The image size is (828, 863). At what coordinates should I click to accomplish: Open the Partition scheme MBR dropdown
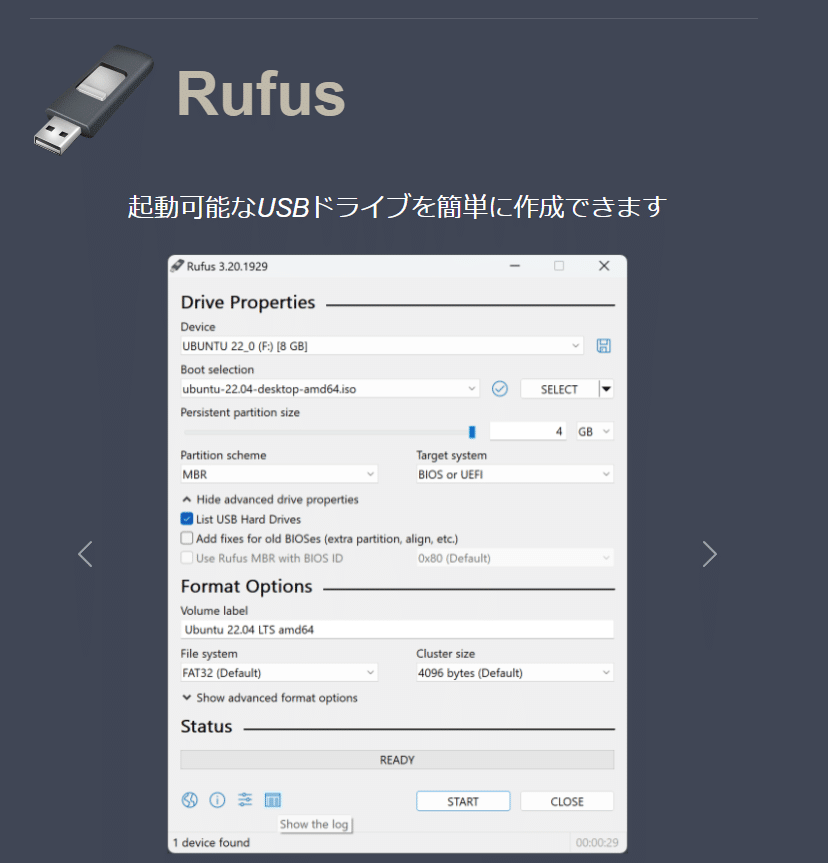tap(279, 474)
